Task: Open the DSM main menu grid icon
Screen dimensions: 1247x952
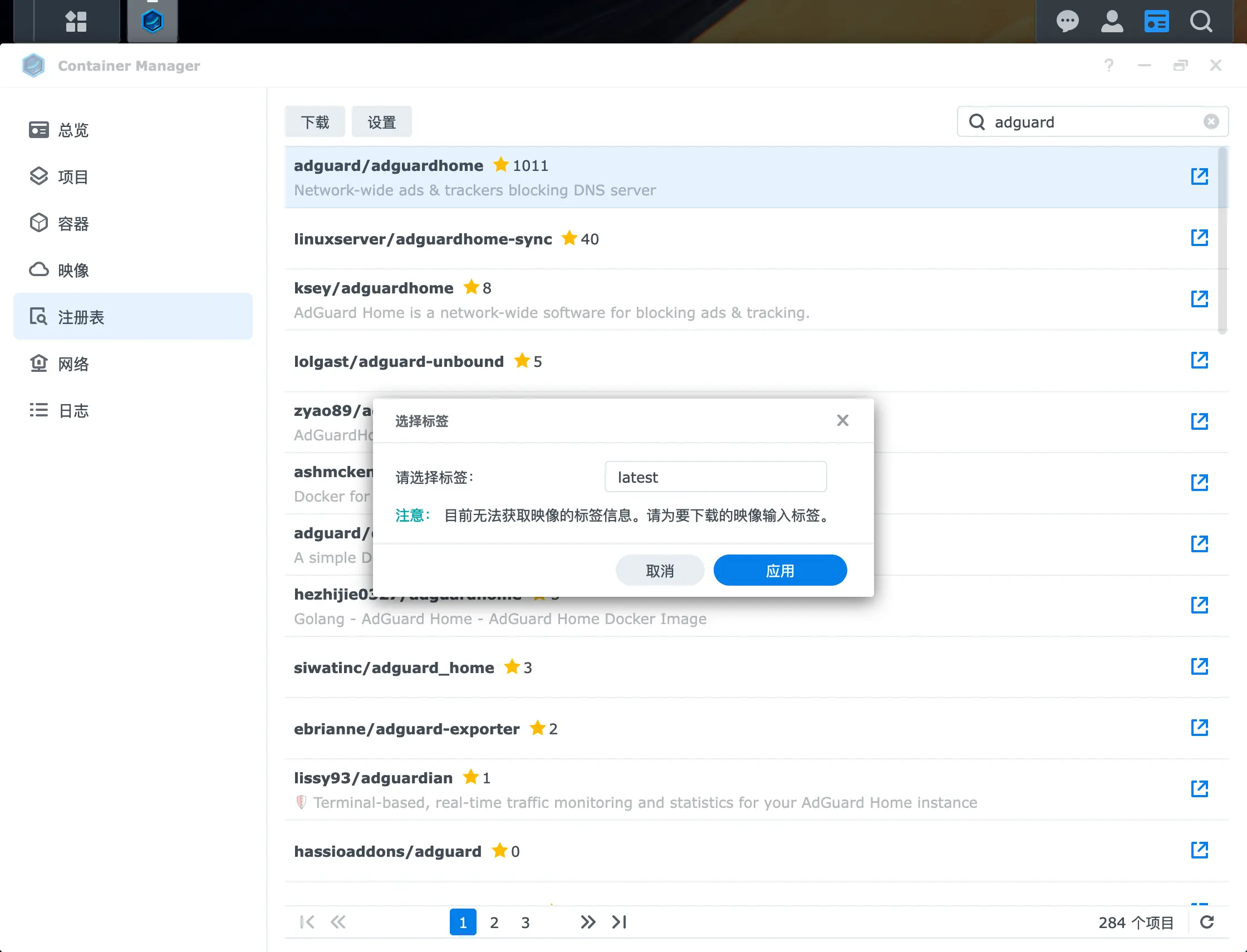Action: click(x=76, y=22)
